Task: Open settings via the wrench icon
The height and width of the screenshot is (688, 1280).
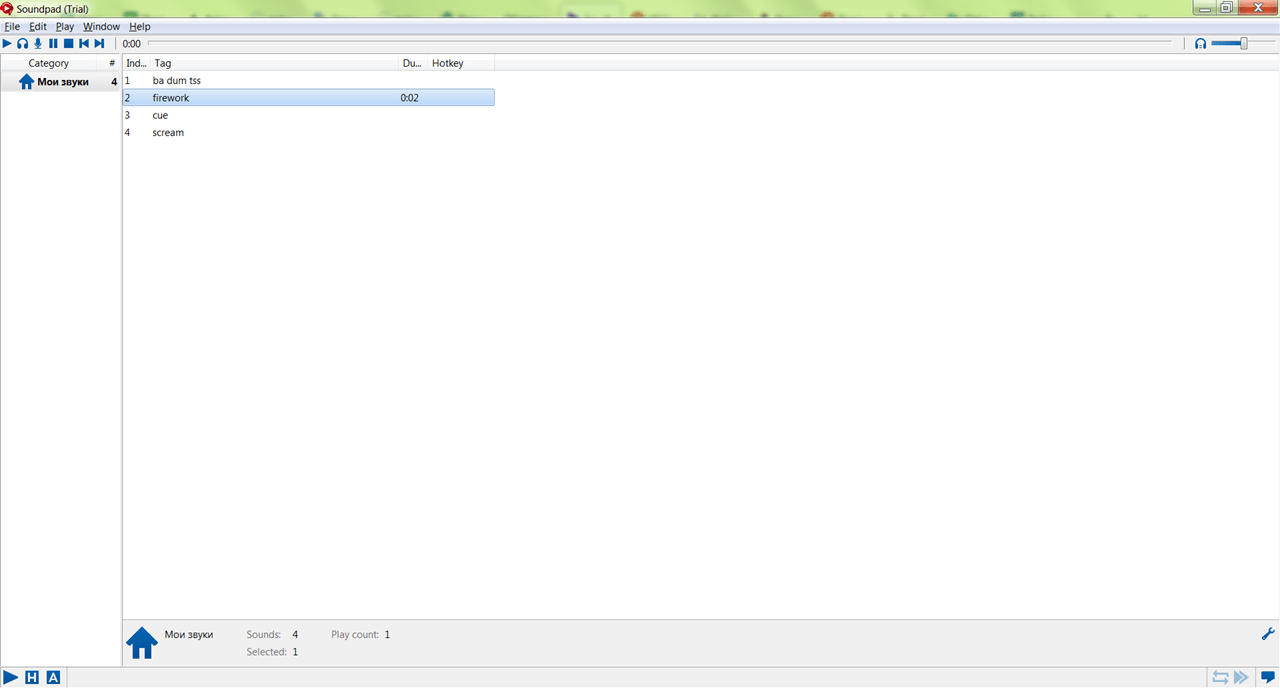Action: pos(1268,634)
